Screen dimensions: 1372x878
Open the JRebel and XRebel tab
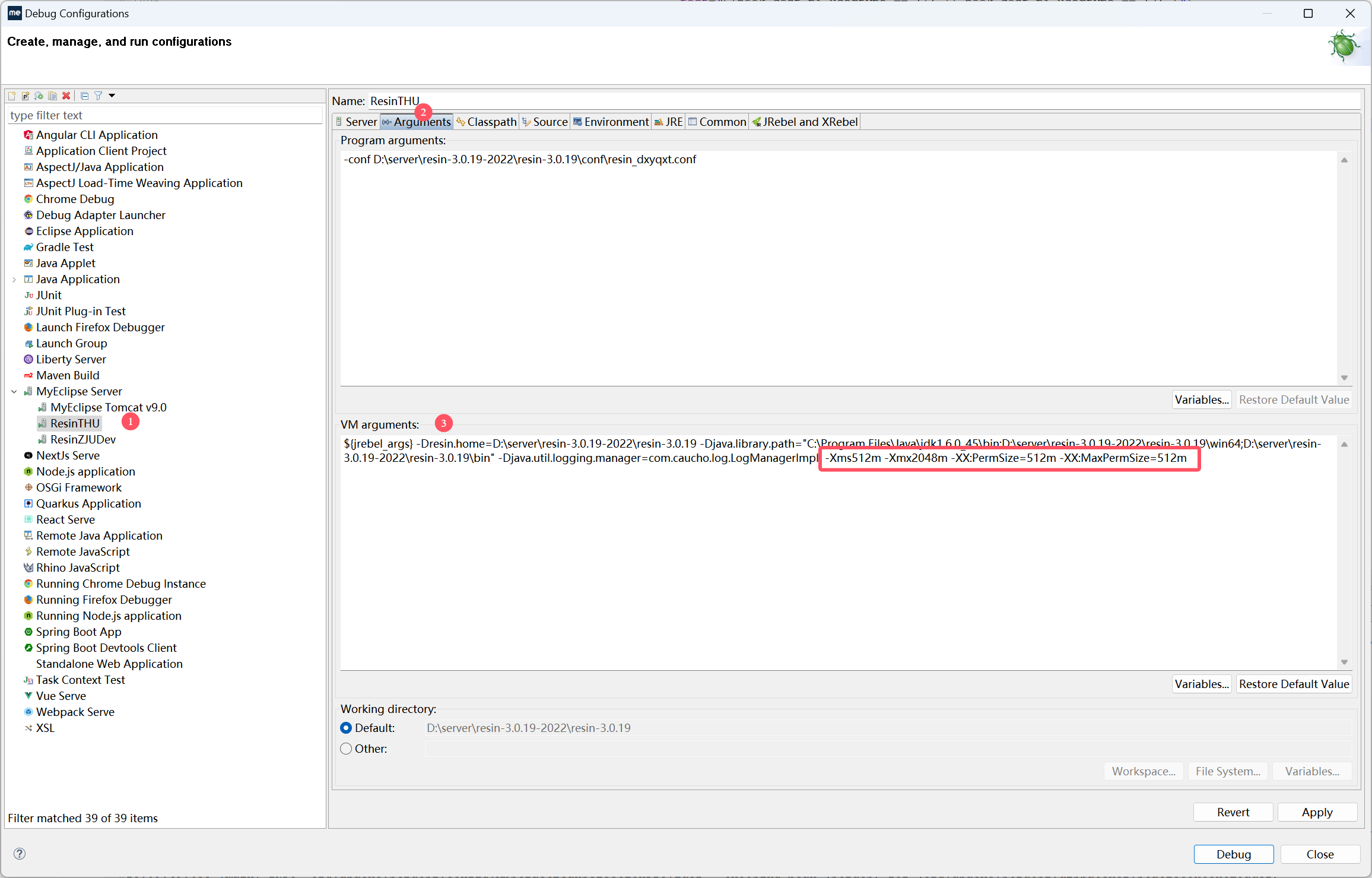pyautogui.click(x=805, y=122)
